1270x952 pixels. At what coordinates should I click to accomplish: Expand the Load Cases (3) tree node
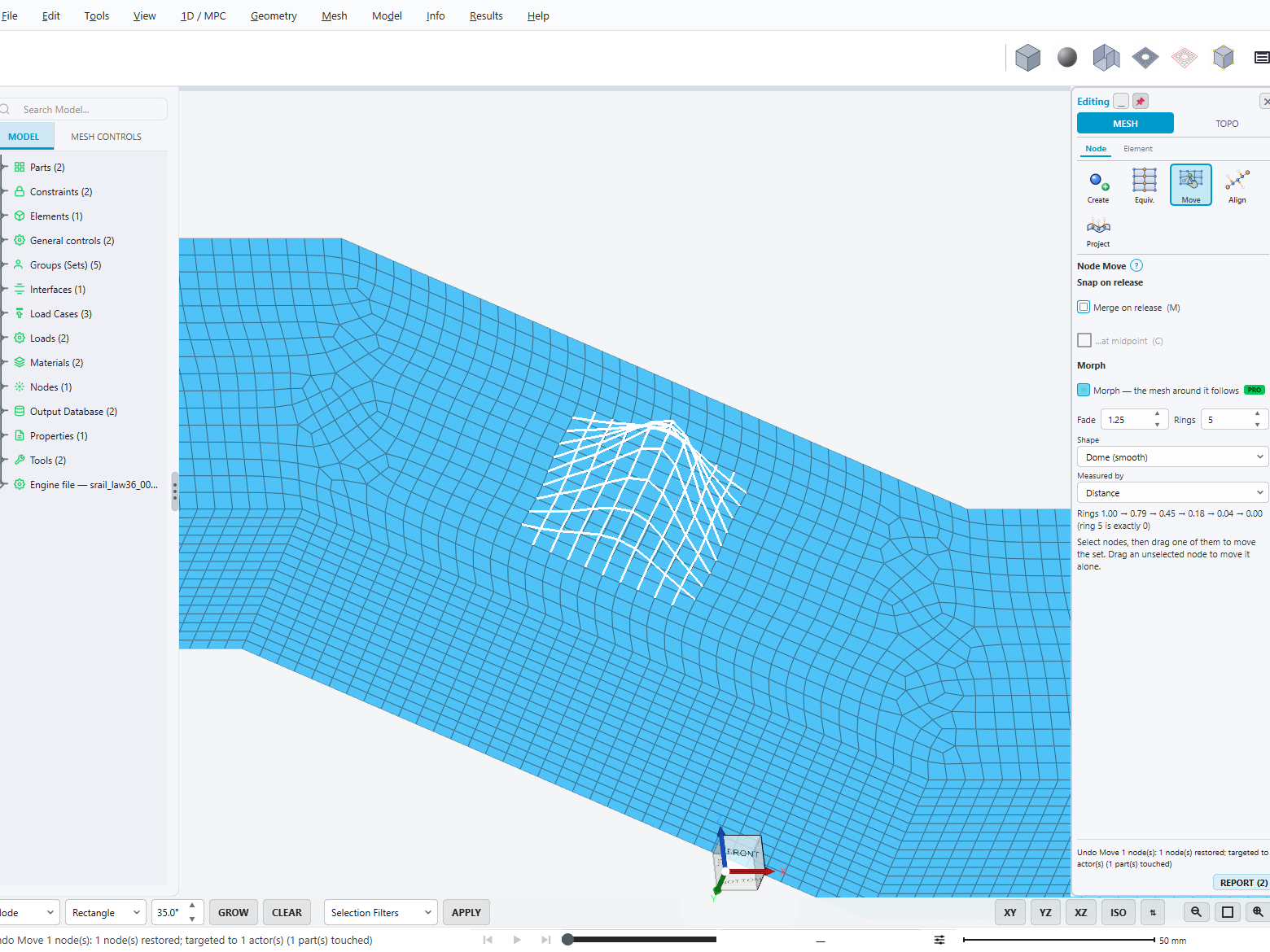tap(5, 313)
